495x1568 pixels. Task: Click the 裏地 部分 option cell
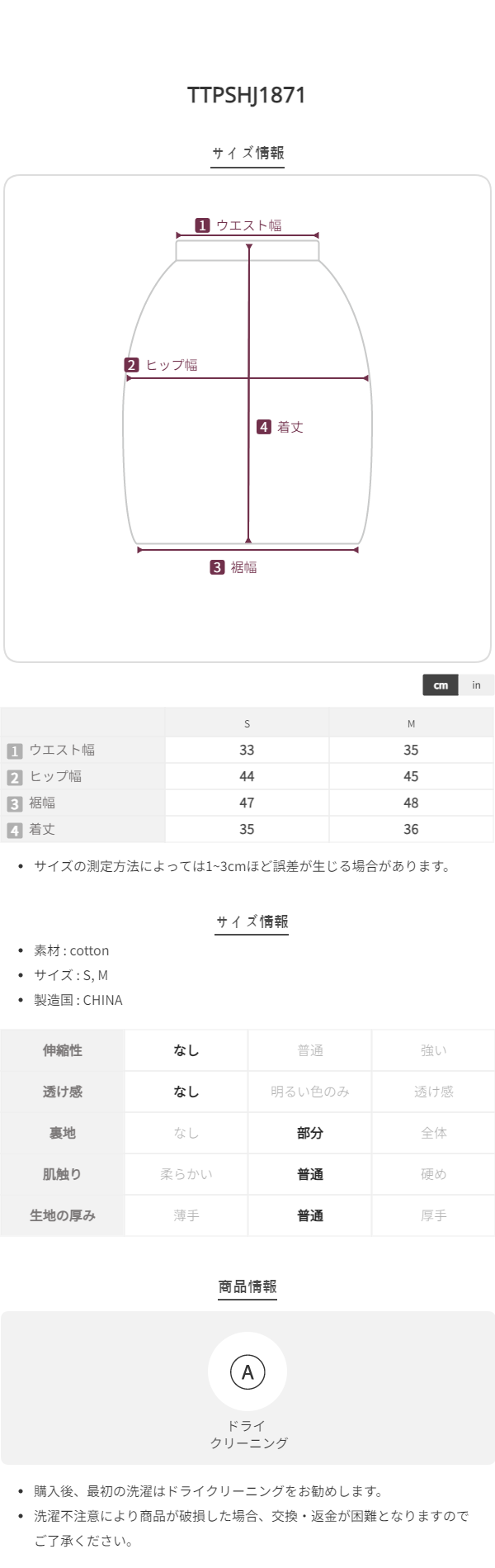click(x=310, y=1133)
